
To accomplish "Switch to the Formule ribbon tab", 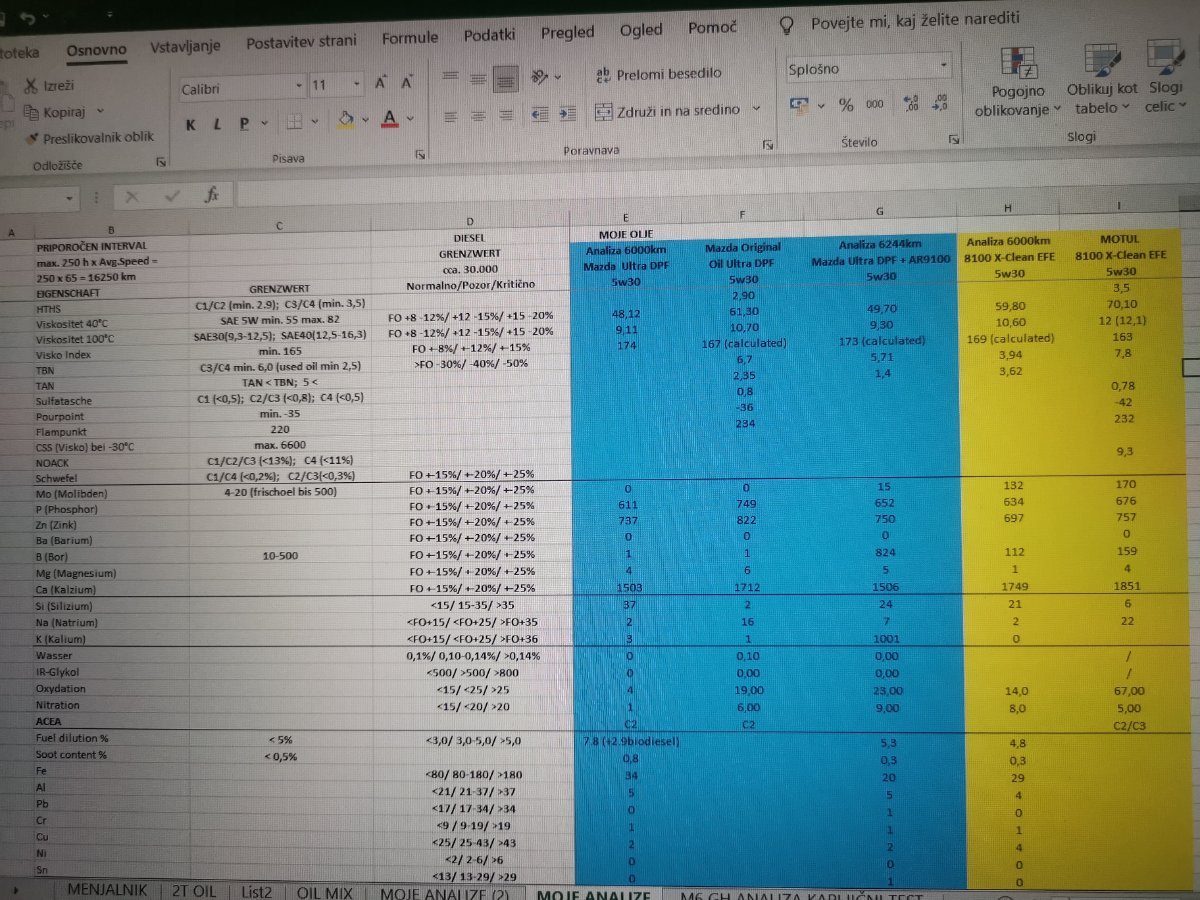I will tap(410, 38).
